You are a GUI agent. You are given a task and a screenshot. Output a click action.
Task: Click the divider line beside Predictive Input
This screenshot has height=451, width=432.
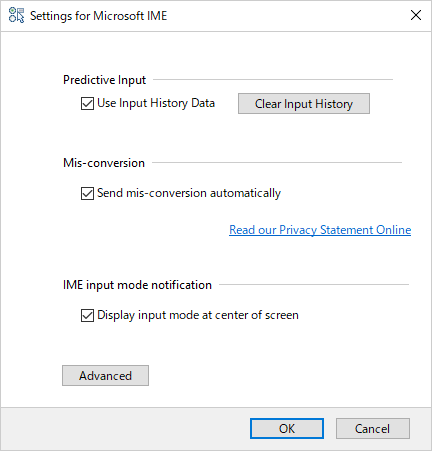pos(273,80)
